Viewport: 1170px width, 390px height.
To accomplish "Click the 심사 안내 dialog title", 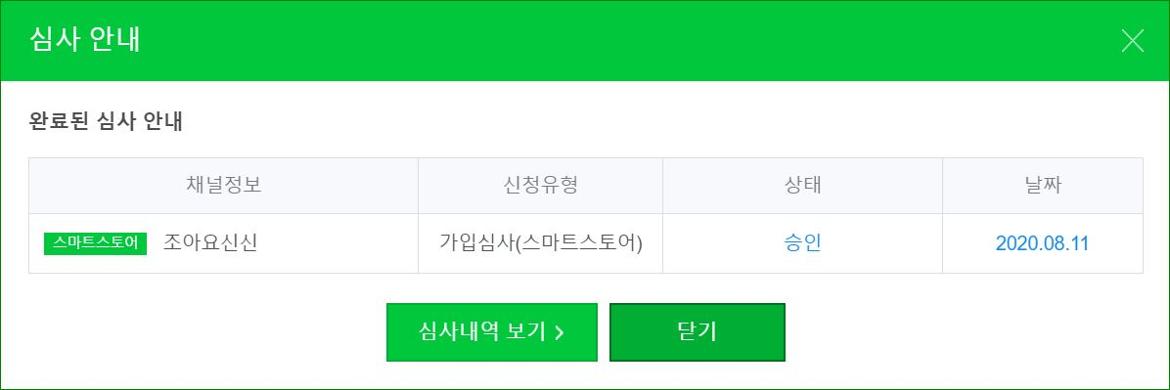I will coord(84,40).
